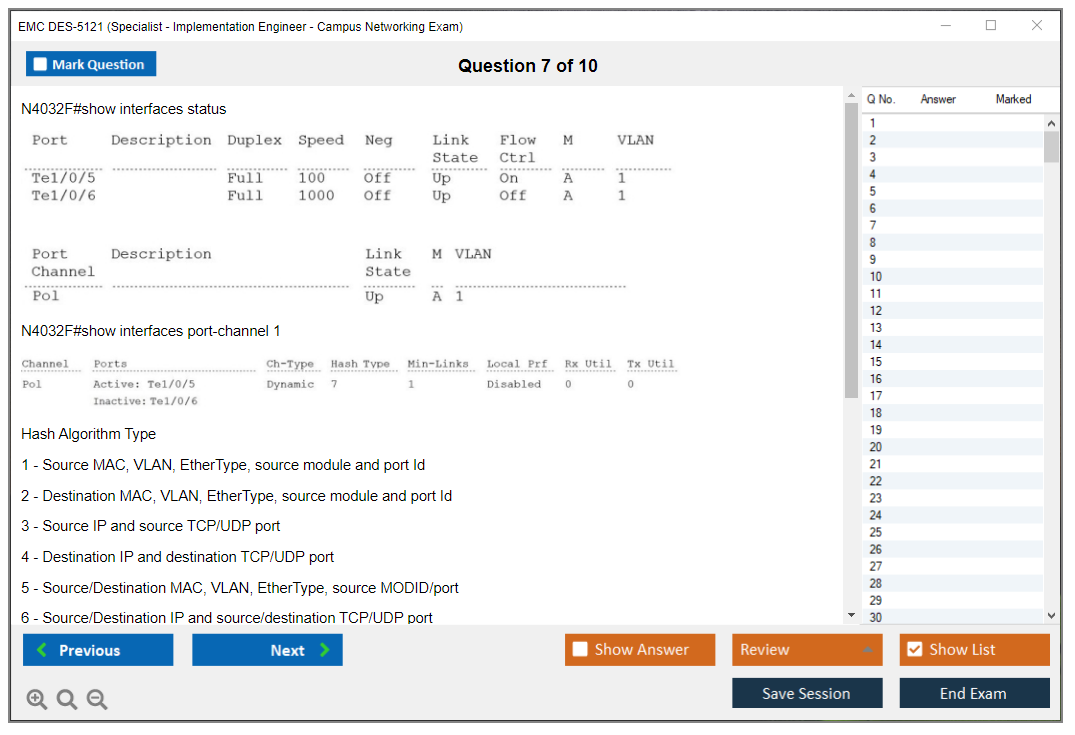Select question 7 in the list
This screenshot has width=1075, height=735.
point(873,226)
